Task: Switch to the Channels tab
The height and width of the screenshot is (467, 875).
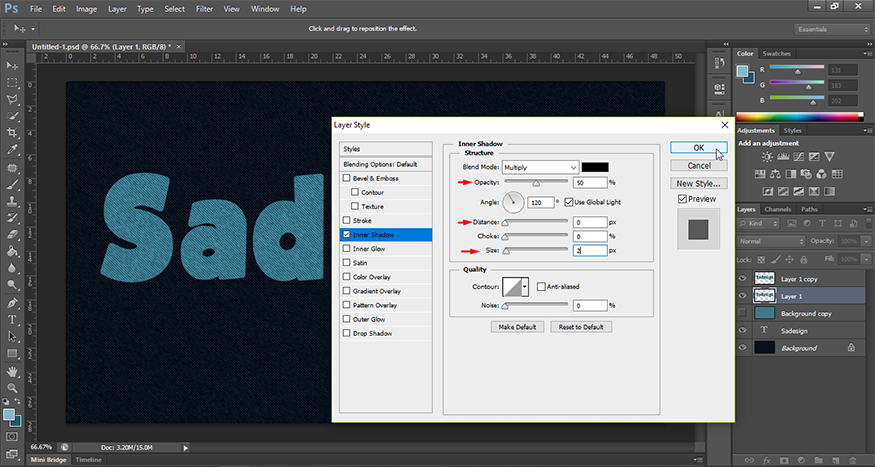Action: 778,209
